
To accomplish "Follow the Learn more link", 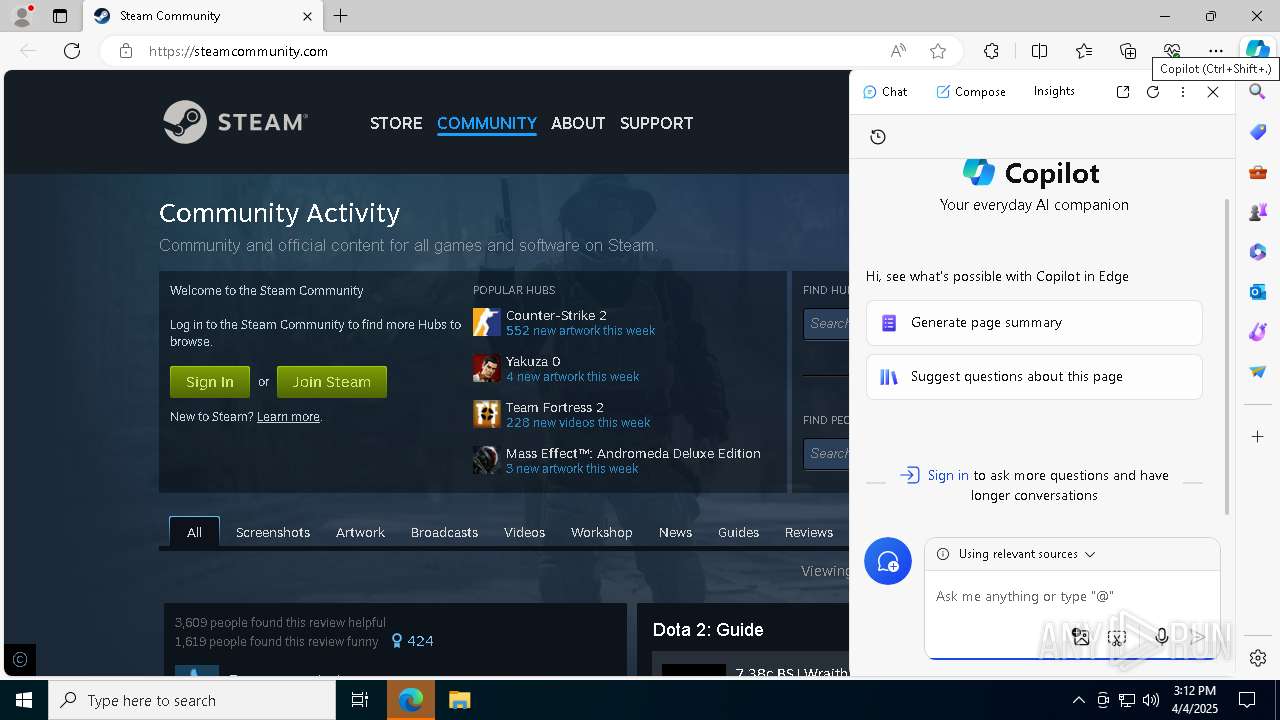I will (x=288, y=417).
